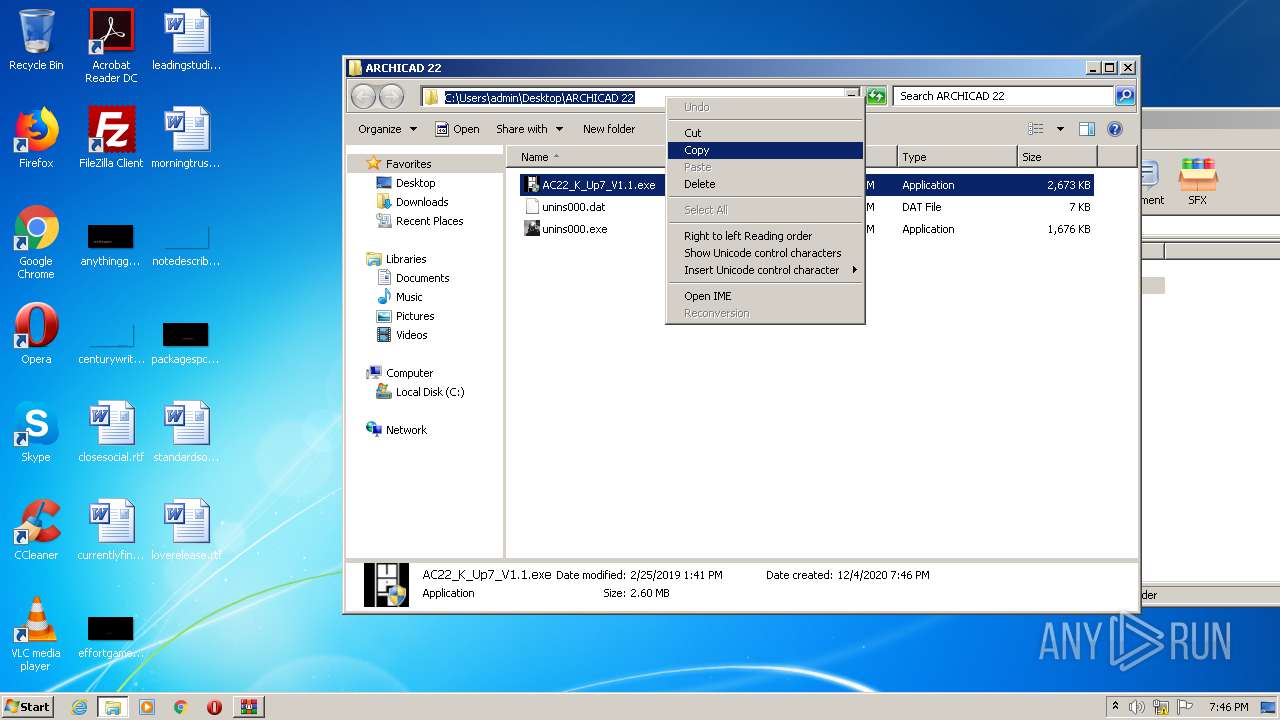This screenshot has height=720, width=1280.
Task: Select unins000.exe file
Action: click(807, 229)
